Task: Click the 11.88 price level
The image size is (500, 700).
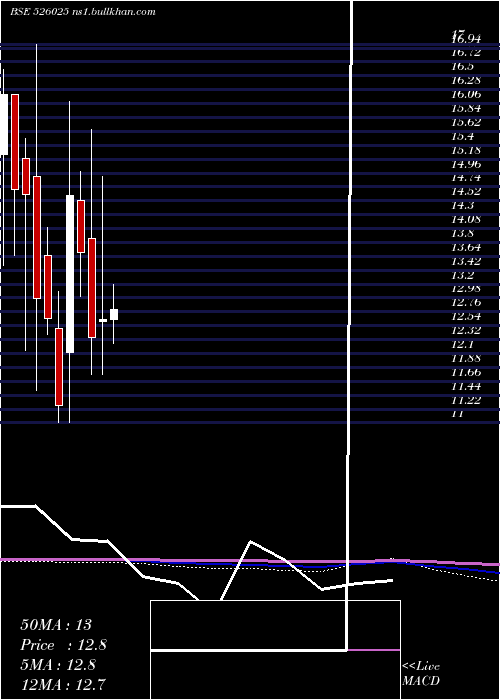Action: tap(466, 358)
